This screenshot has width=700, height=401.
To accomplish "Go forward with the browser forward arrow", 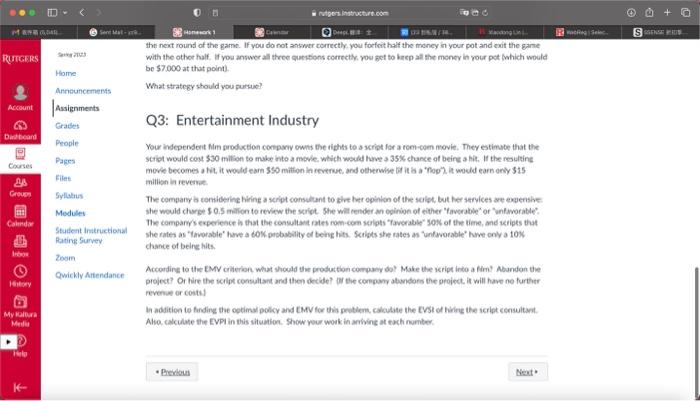I will pyautogui.click(x=98, y=13).
